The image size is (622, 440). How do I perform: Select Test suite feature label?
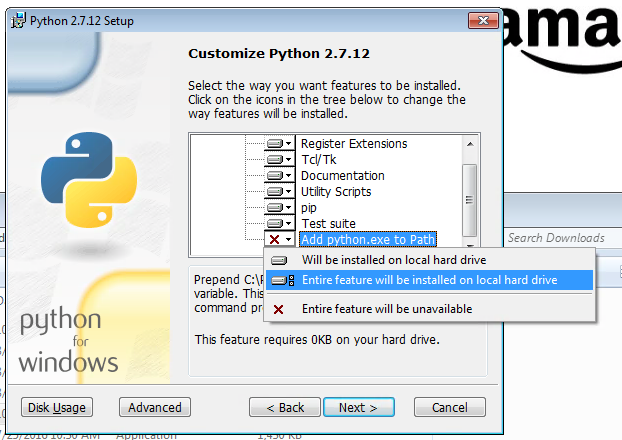tap(328, 224)
